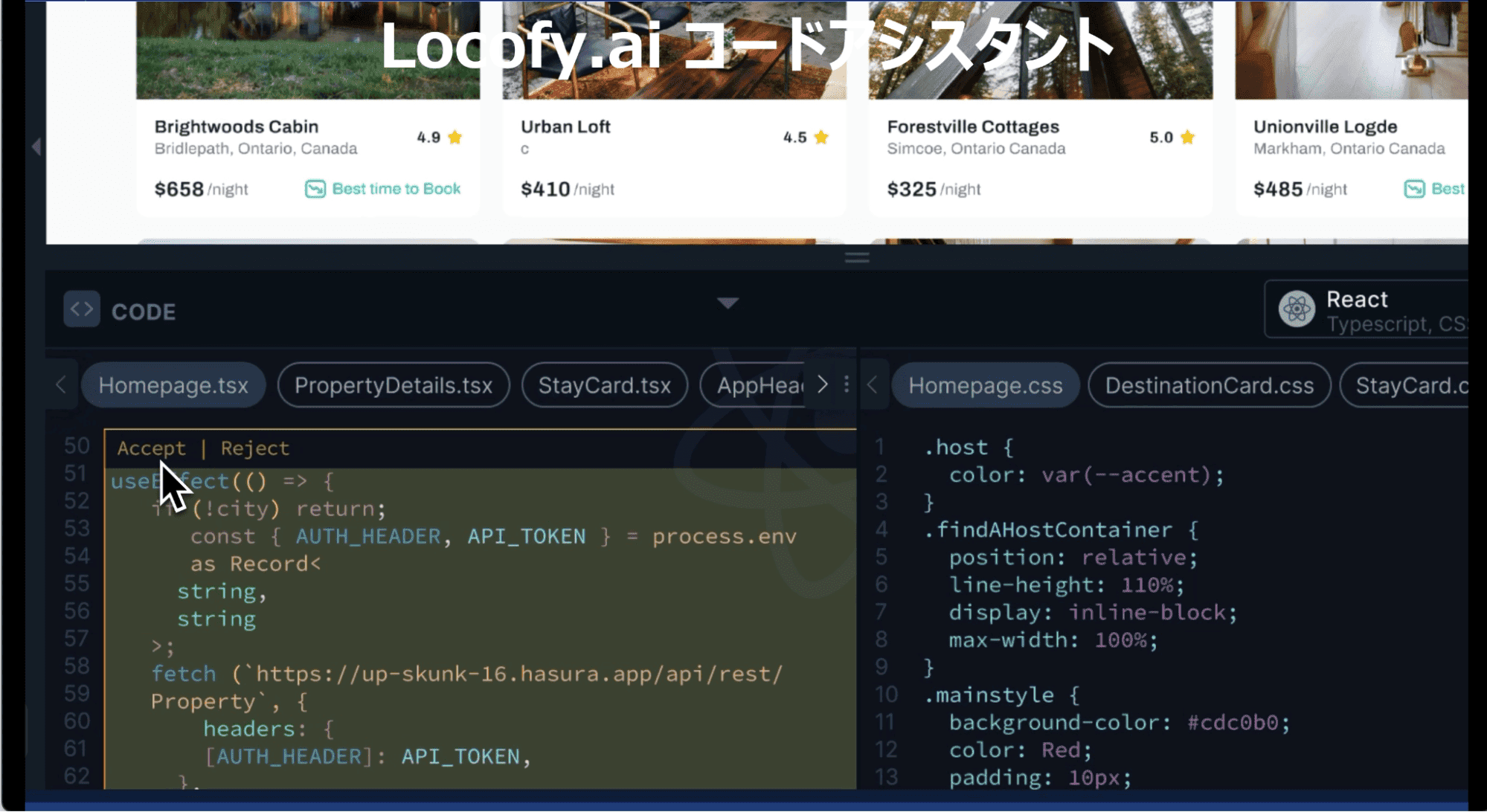Click the panel resize handle above CODE
Screen dimensions: 1487x812
[x=857, y=258]
